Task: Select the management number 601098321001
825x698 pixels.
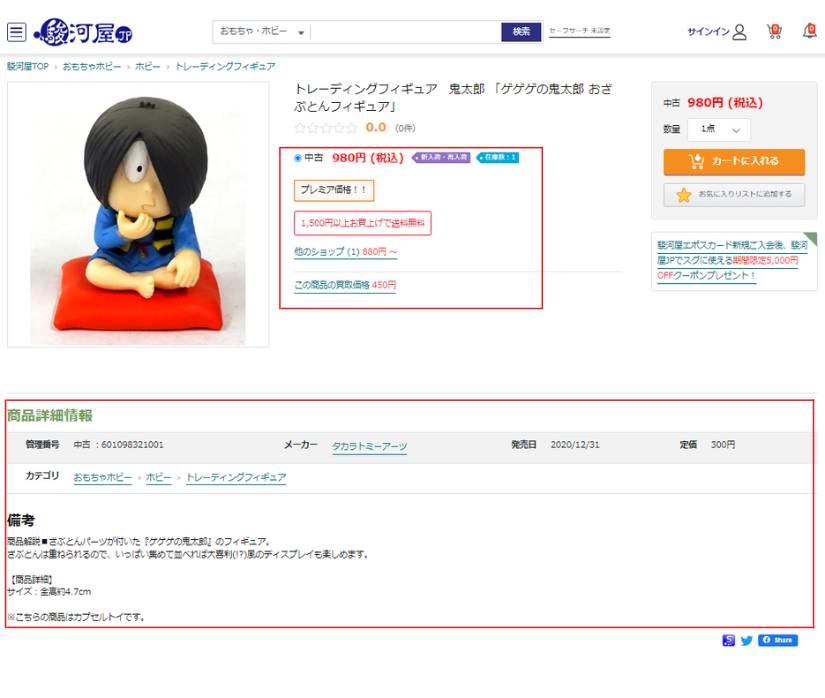Action: click(x=132, y=445)
